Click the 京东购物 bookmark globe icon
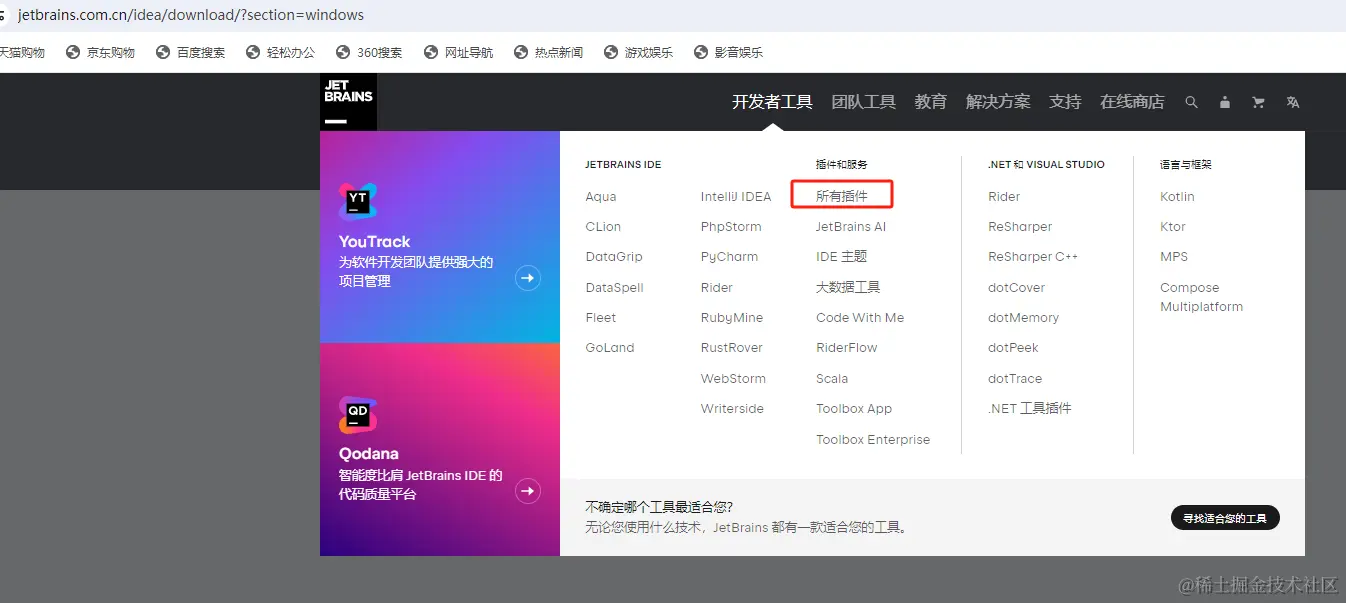This screenshot has width=1346, height=603. 73,52
